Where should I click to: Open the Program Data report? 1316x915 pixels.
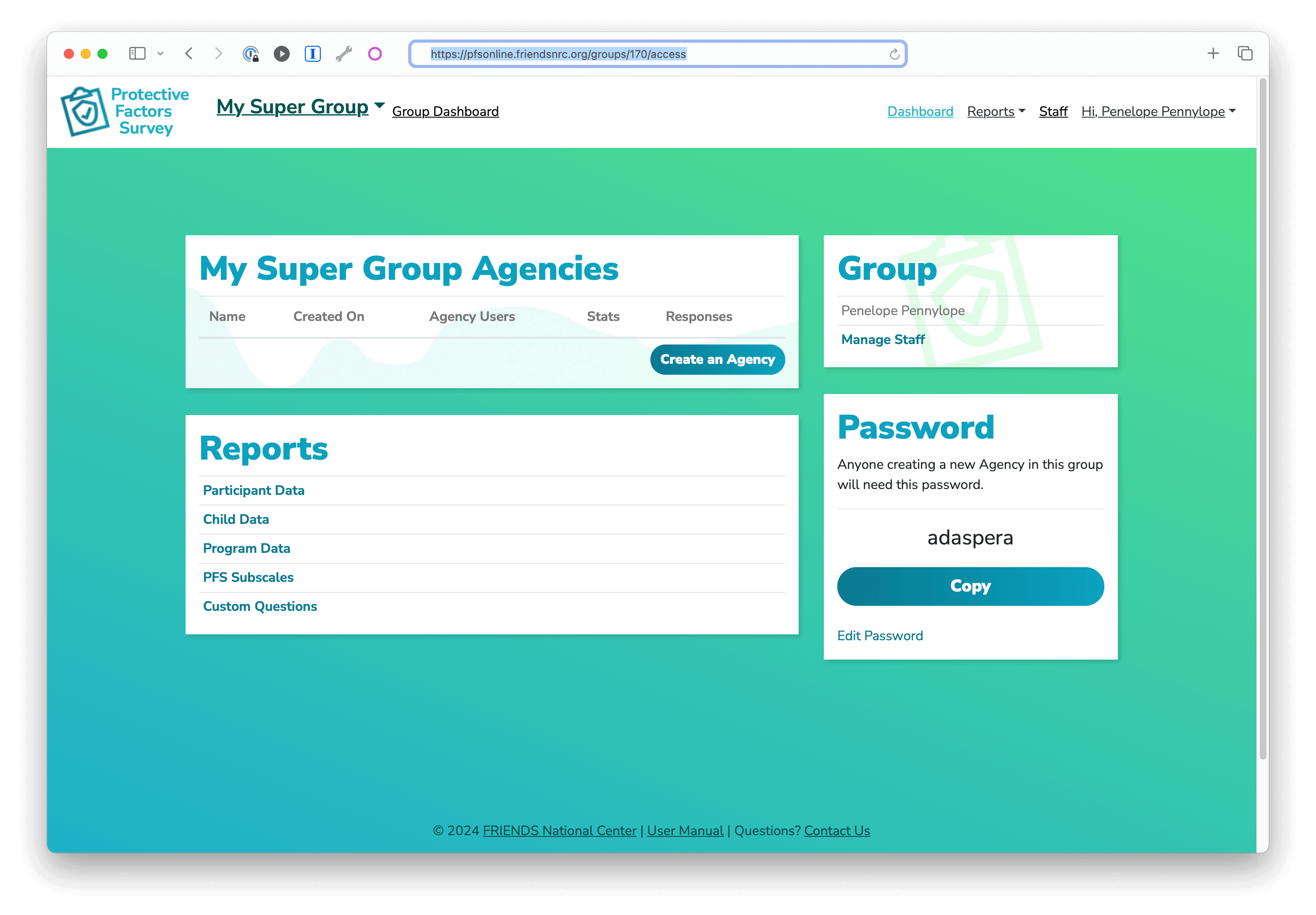[246, 548]
